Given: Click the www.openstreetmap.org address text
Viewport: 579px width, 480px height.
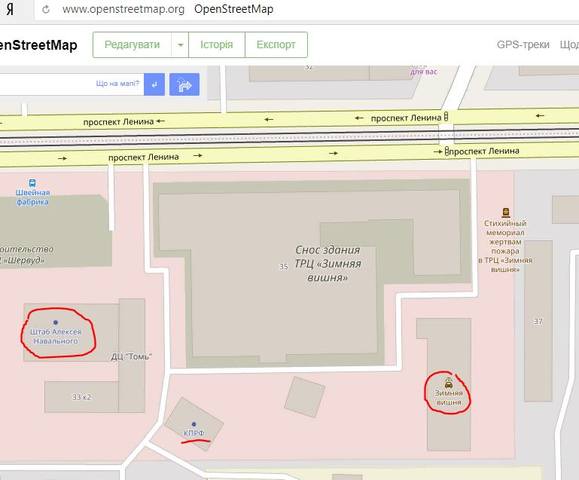Looking at the screenshot, I should coord(123,9).
